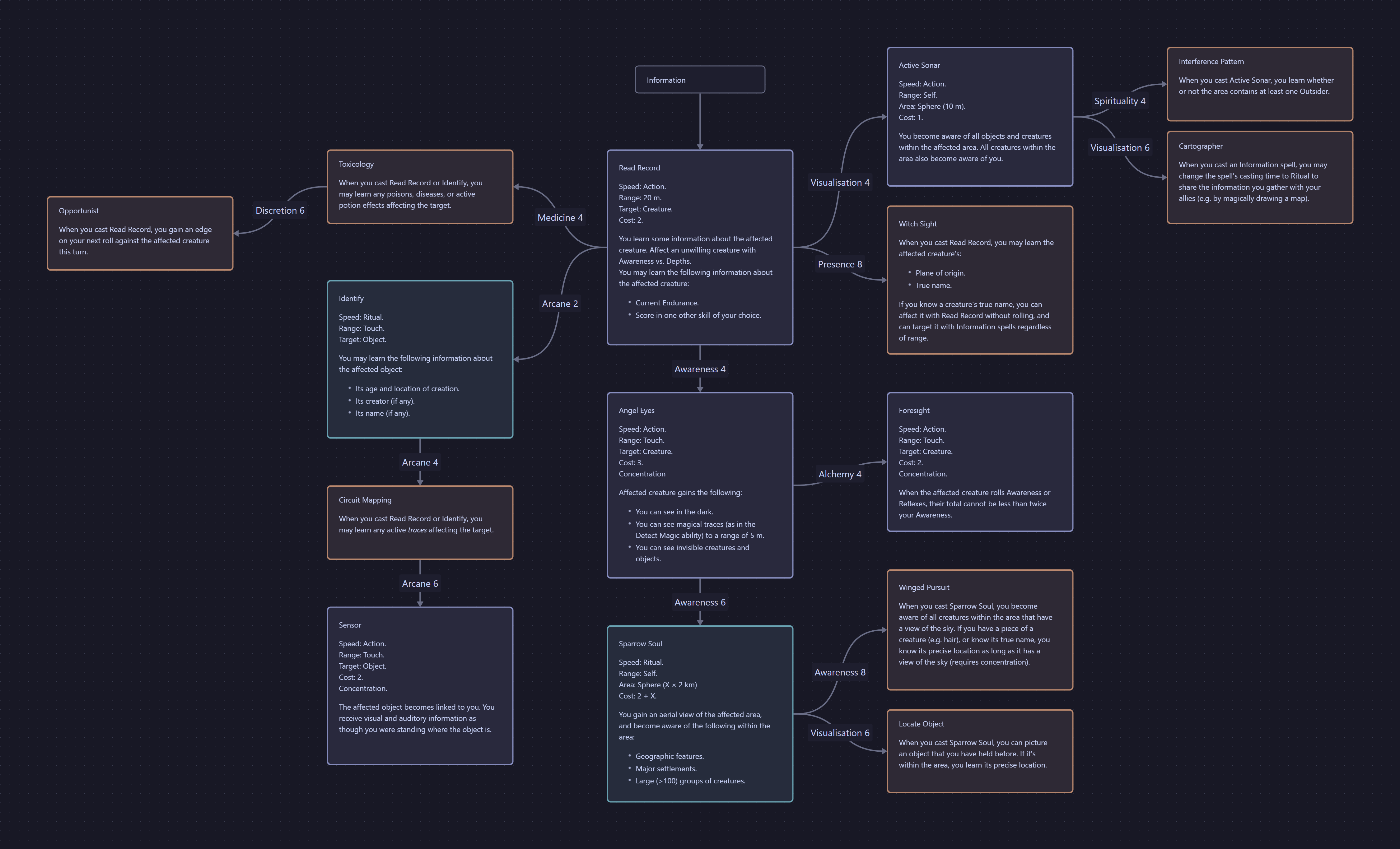1400x849 pixels.
Task: Open the Interference Pattern card
Action: tap(1259, 84)
